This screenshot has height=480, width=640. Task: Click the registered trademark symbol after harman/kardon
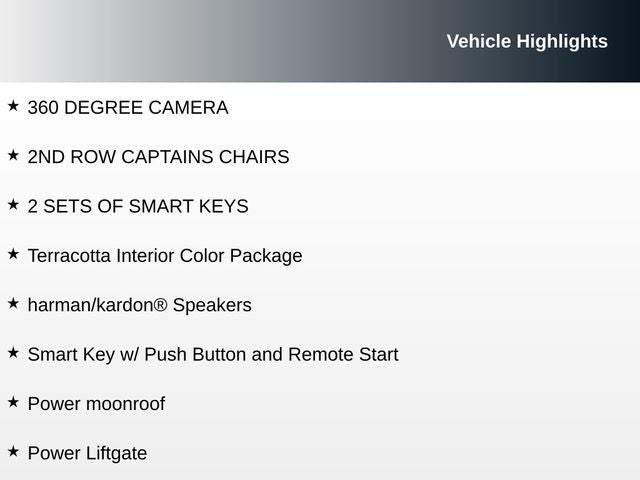pos(161,304)
